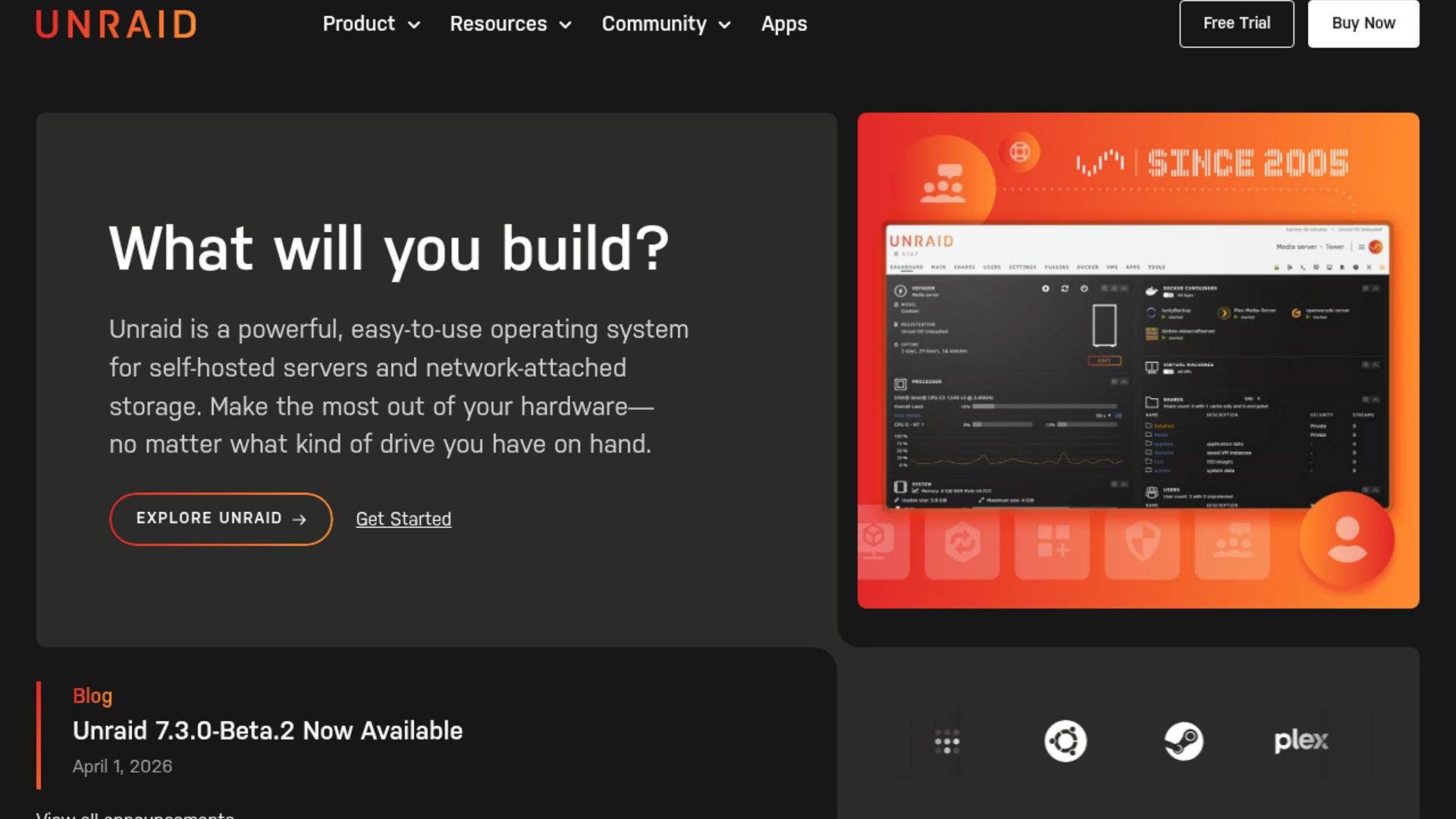1456x819 pixels.
Task: Open the Community dropdown chevron
Action: pos(725,25)
